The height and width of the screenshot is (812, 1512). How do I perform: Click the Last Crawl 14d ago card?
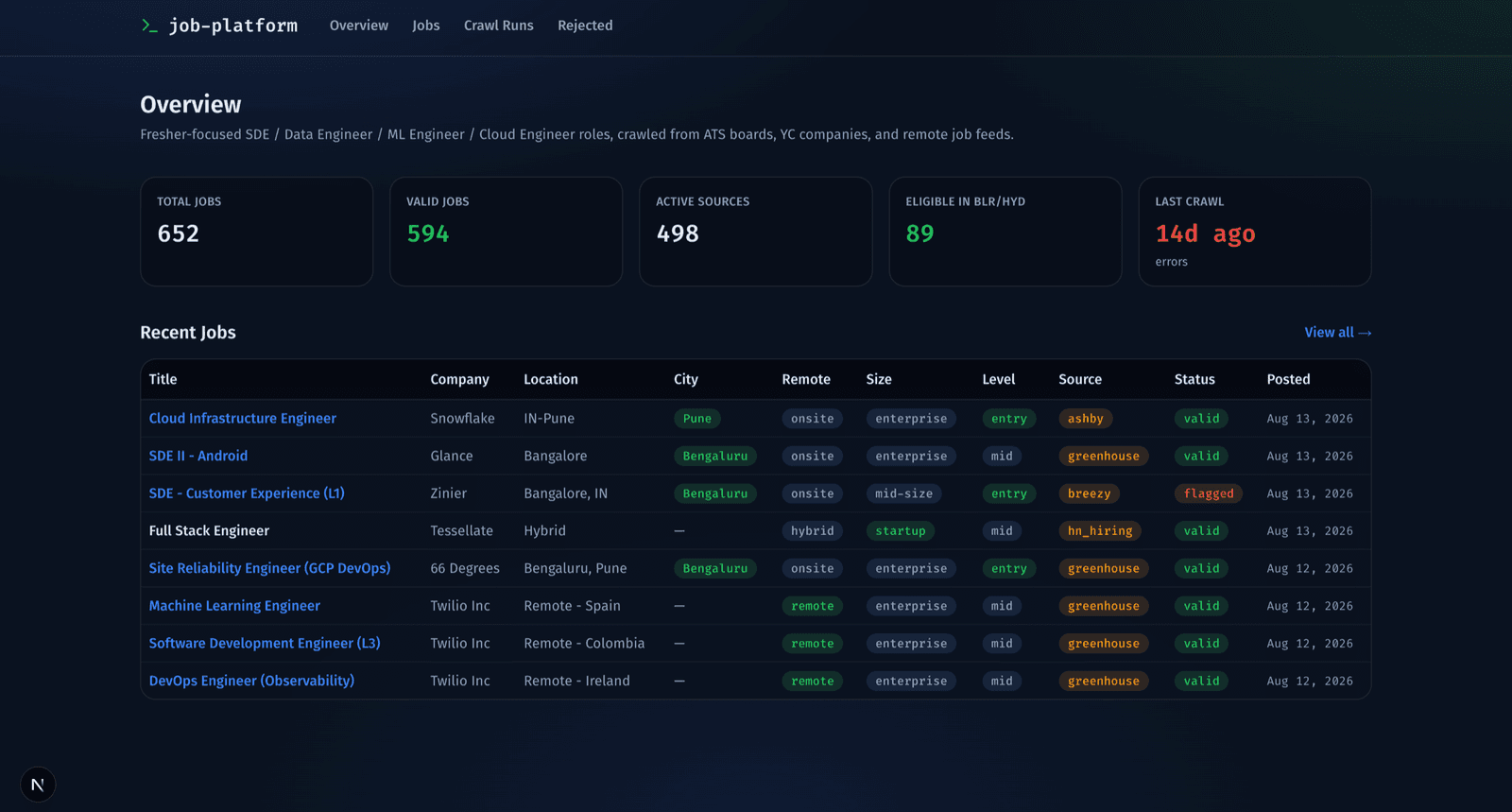point(1255,232)
